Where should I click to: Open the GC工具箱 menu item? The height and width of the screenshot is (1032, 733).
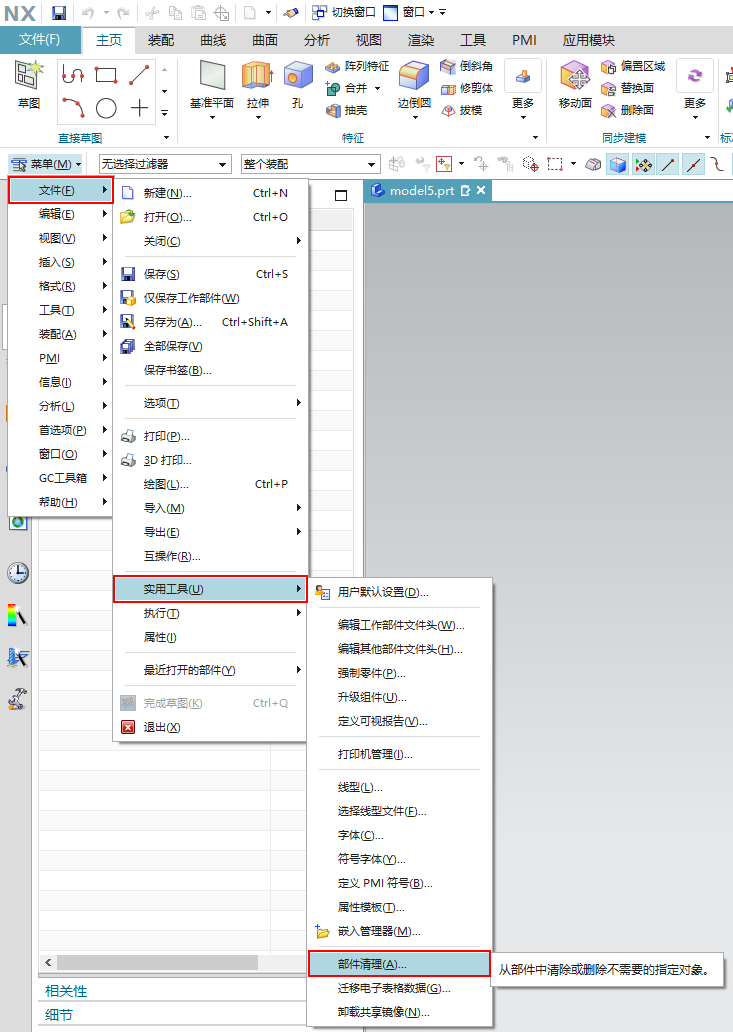(x=61, y=478)
